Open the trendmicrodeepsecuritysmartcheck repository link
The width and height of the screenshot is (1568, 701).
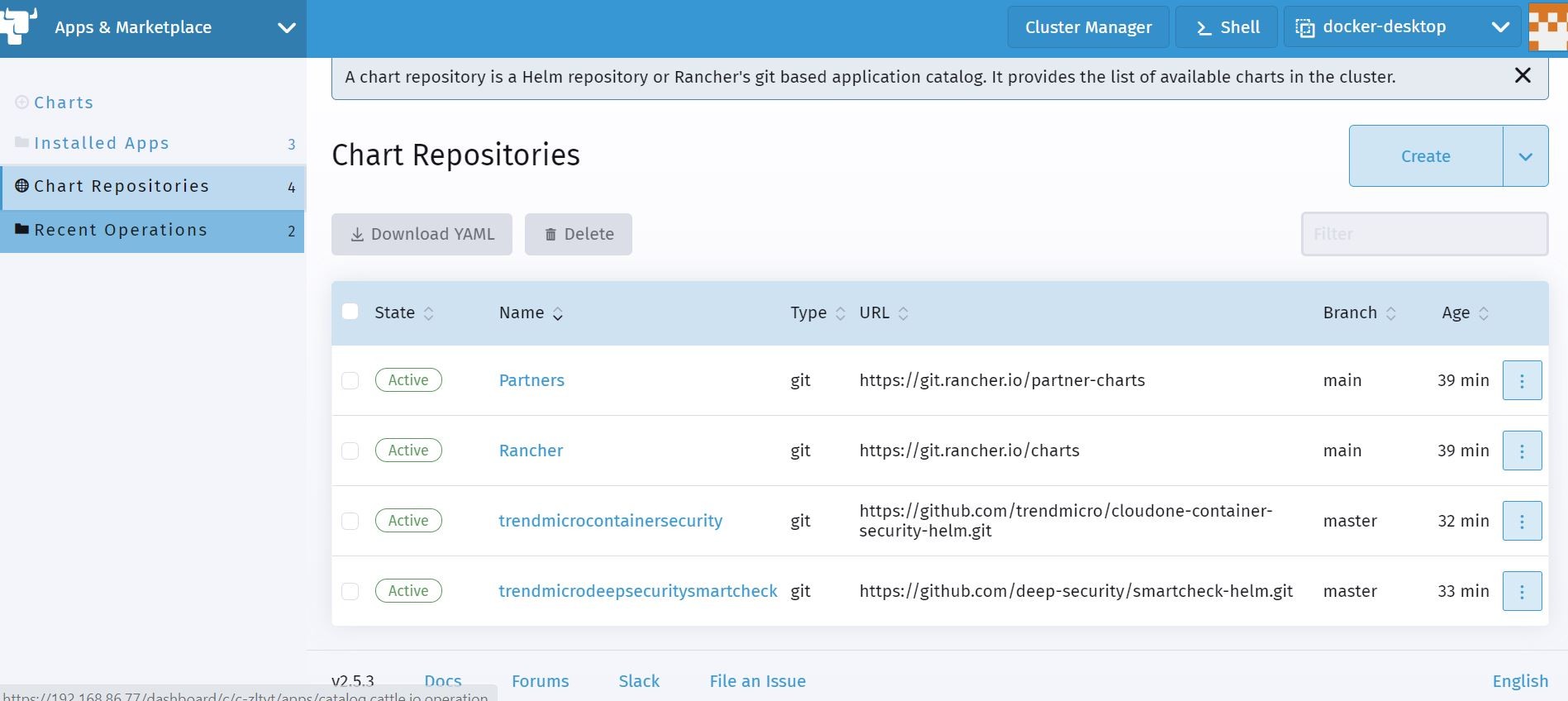tap(638, 591)
